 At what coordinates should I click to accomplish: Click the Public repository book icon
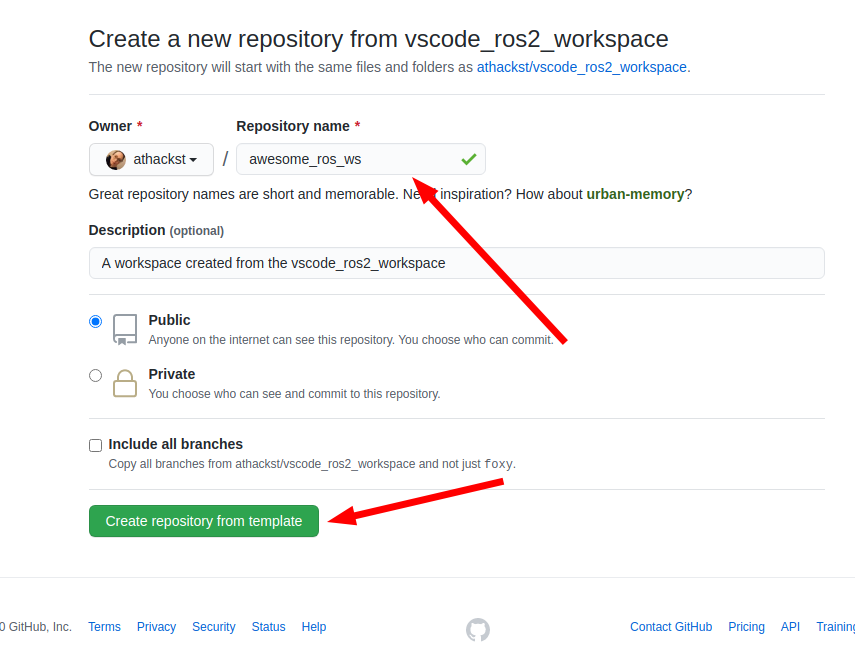(125, 329)
